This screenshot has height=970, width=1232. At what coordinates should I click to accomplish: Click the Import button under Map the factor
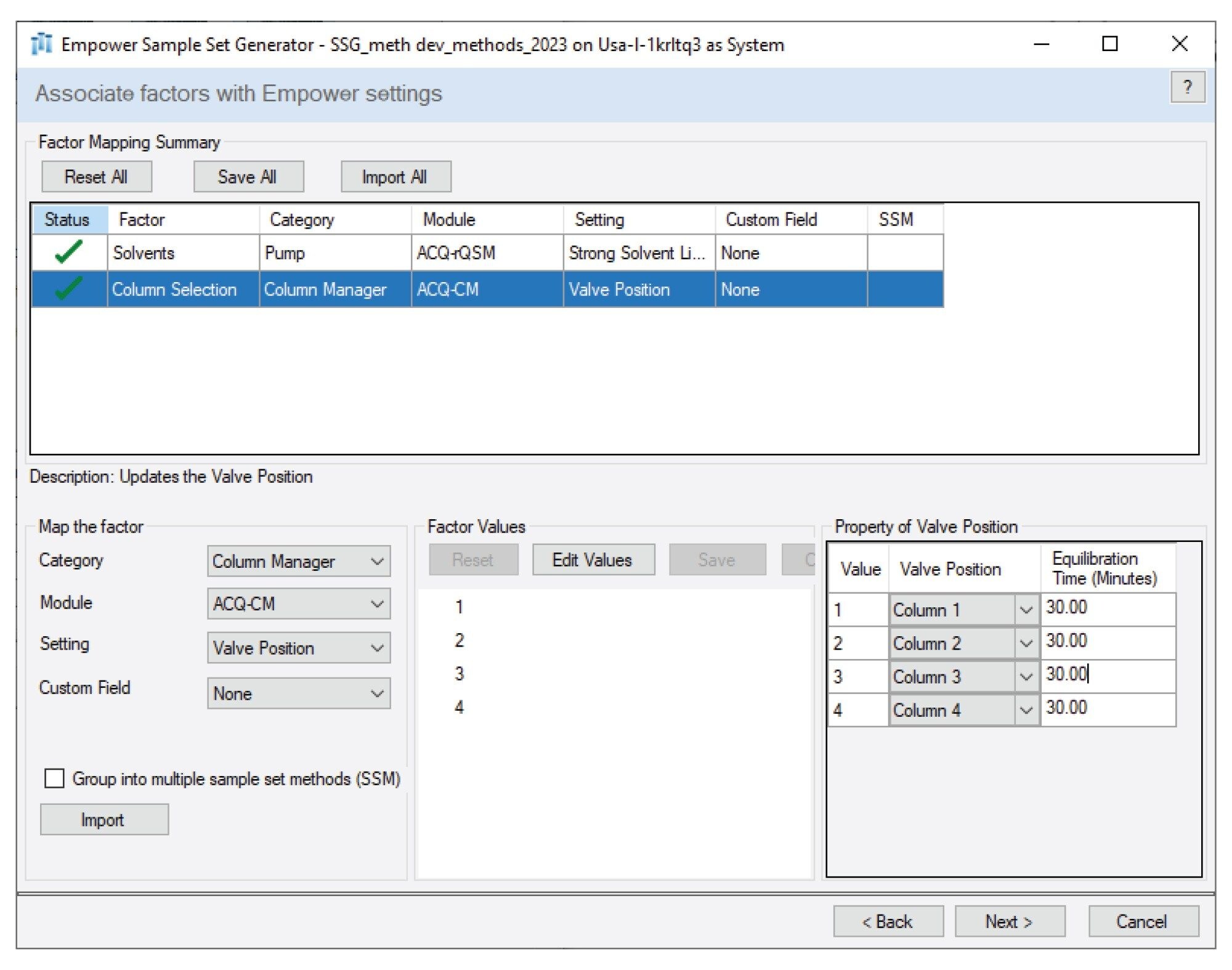pyautogui.click(x=104, y=820)
